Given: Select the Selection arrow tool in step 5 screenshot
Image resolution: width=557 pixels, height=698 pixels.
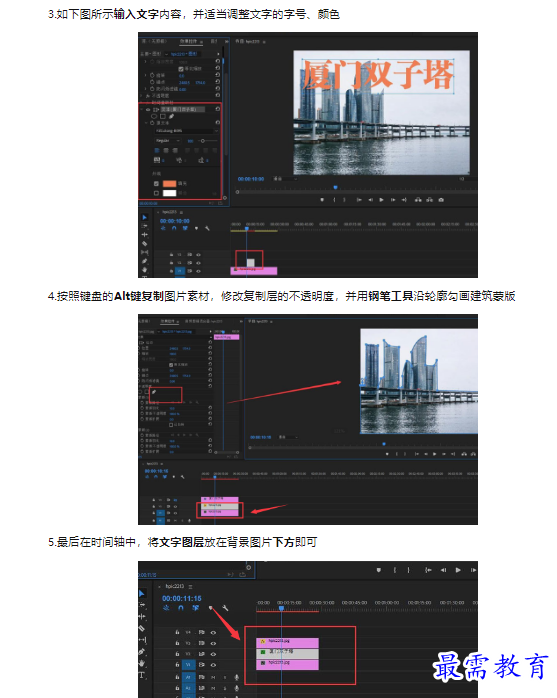Looking at the screenshot, I should [142, 594].
